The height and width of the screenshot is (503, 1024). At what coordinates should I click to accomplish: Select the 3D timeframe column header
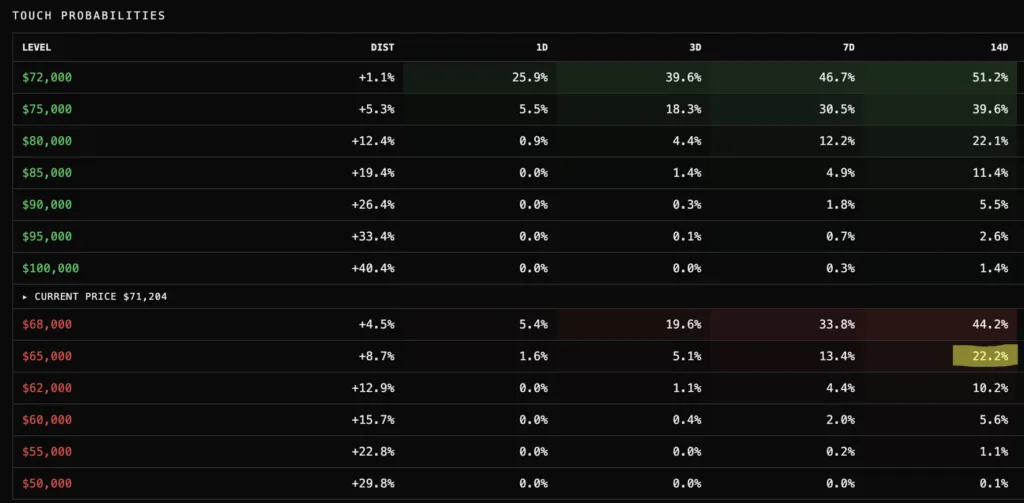click(693, 47)
